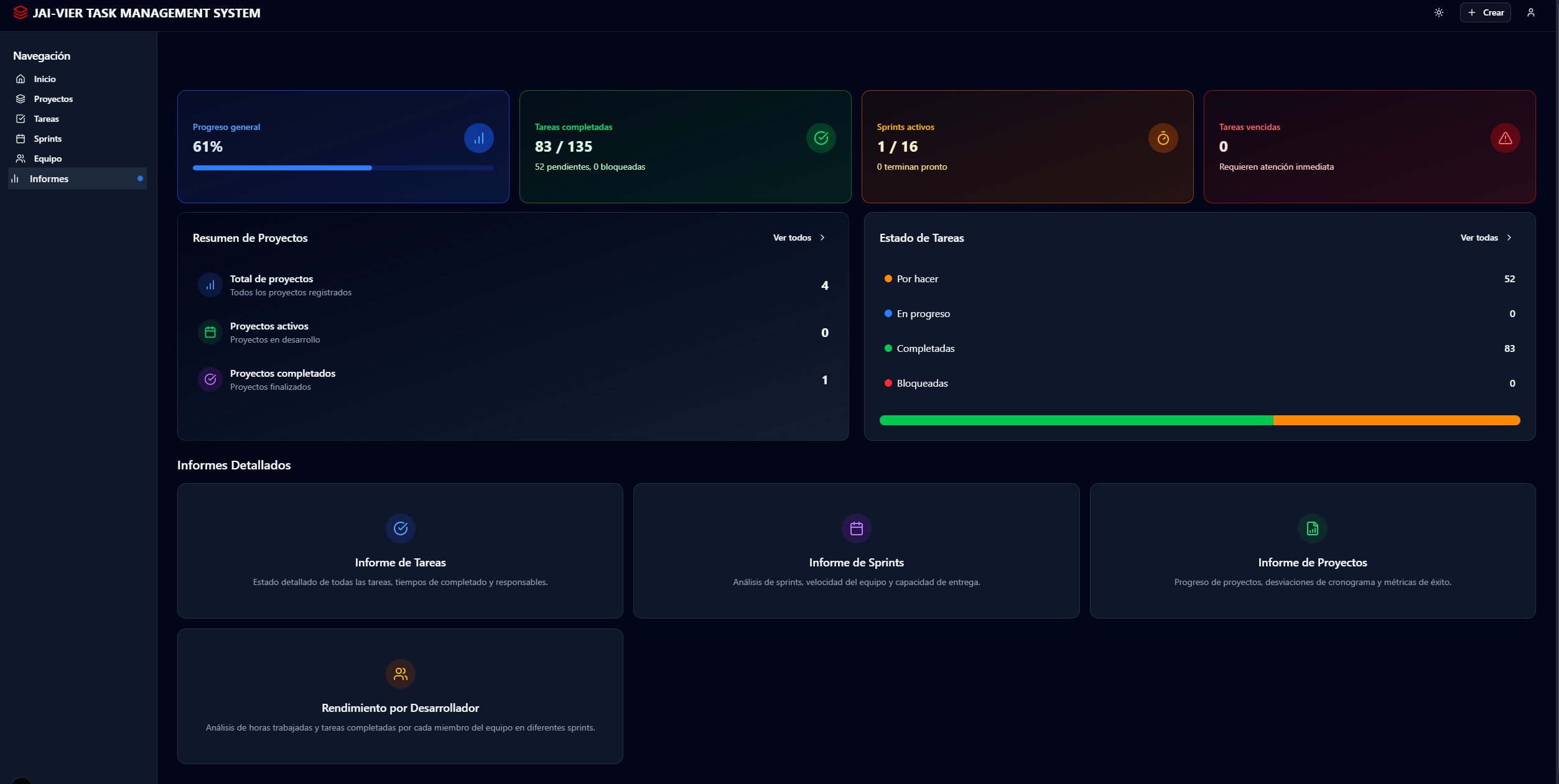Click stopwatch icon in Sprints activos card
1559x784 pixels.
(1163, 138)
